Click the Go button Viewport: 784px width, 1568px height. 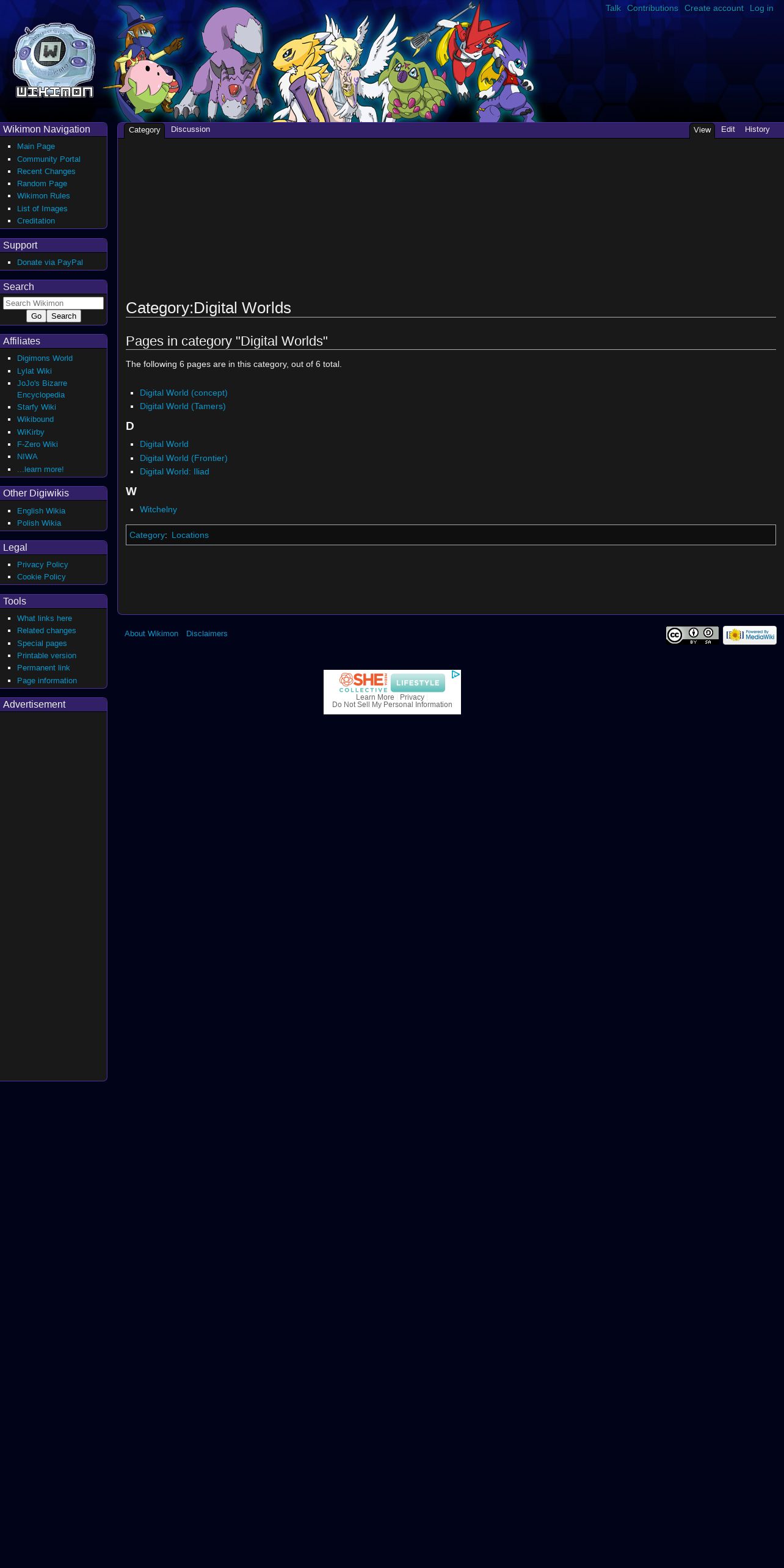37,316
